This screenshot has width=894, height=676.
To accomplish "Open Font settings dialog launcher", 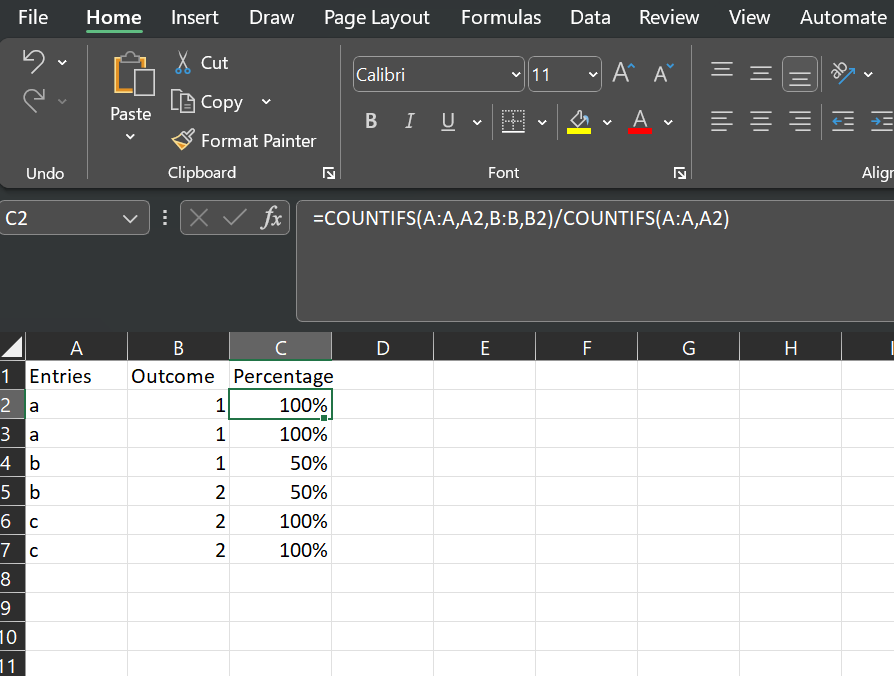I will 680,173.
